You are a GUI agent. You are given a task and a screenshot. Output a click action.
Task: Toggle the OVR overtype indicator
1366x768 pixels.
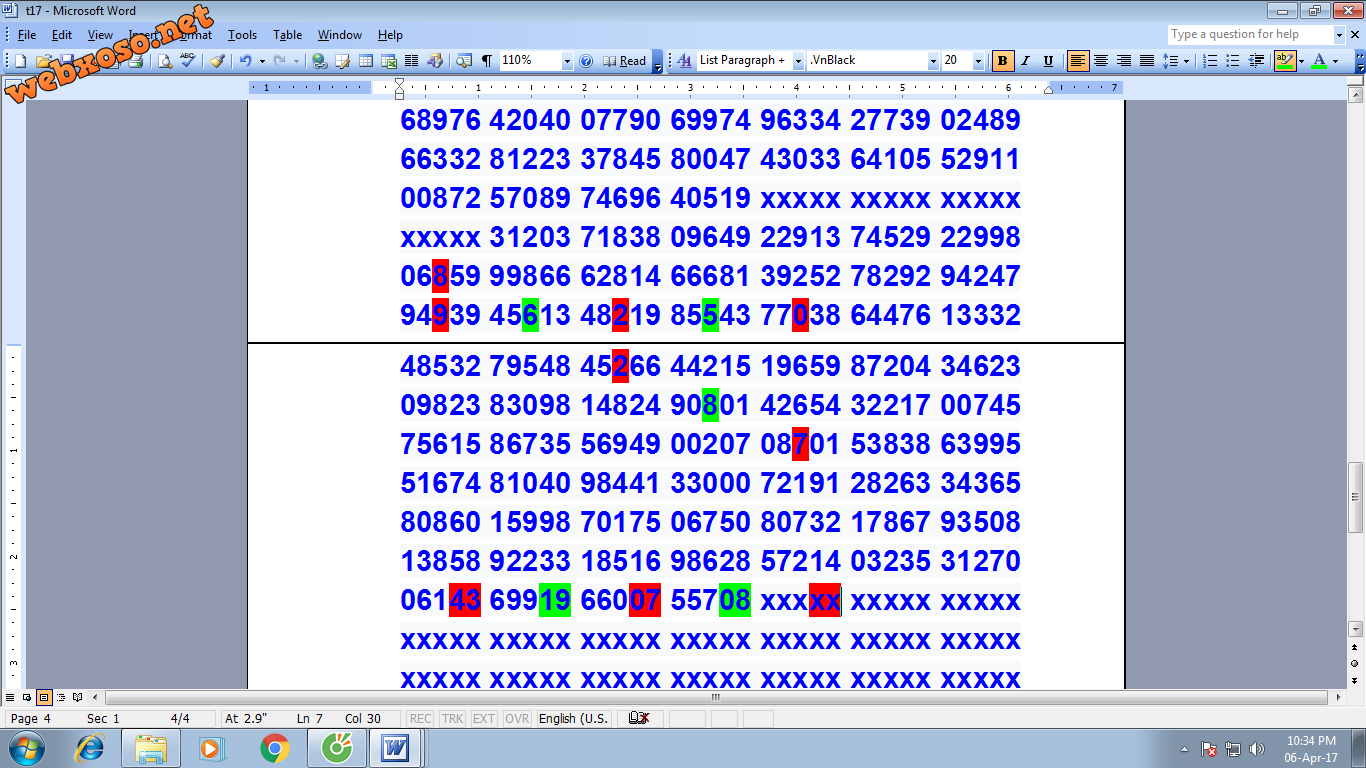517,718
